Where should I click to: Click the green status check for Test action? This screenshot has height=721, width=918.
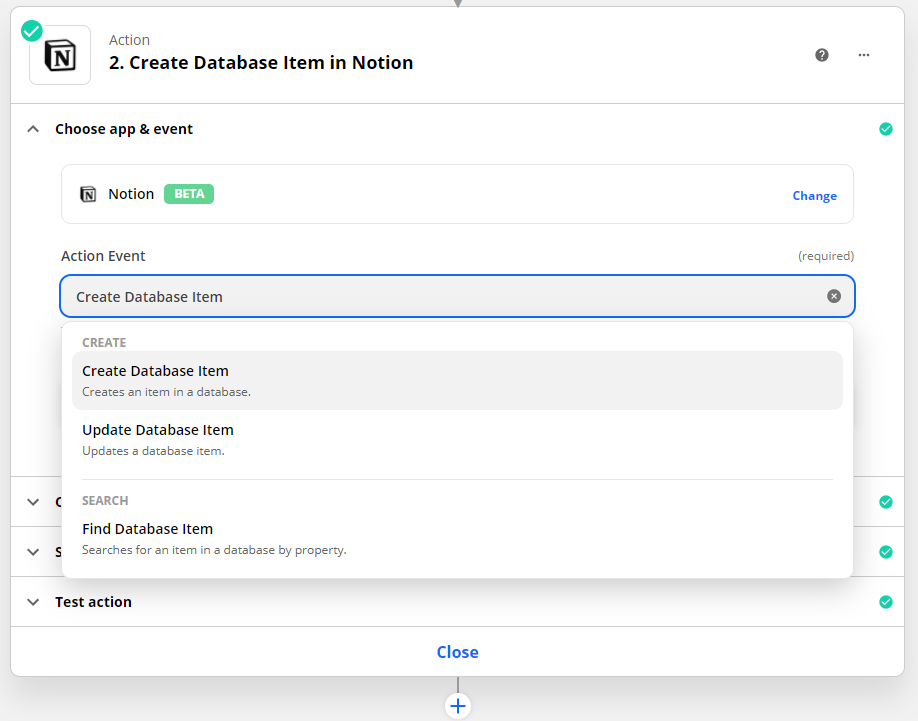(x=885, y=602)
